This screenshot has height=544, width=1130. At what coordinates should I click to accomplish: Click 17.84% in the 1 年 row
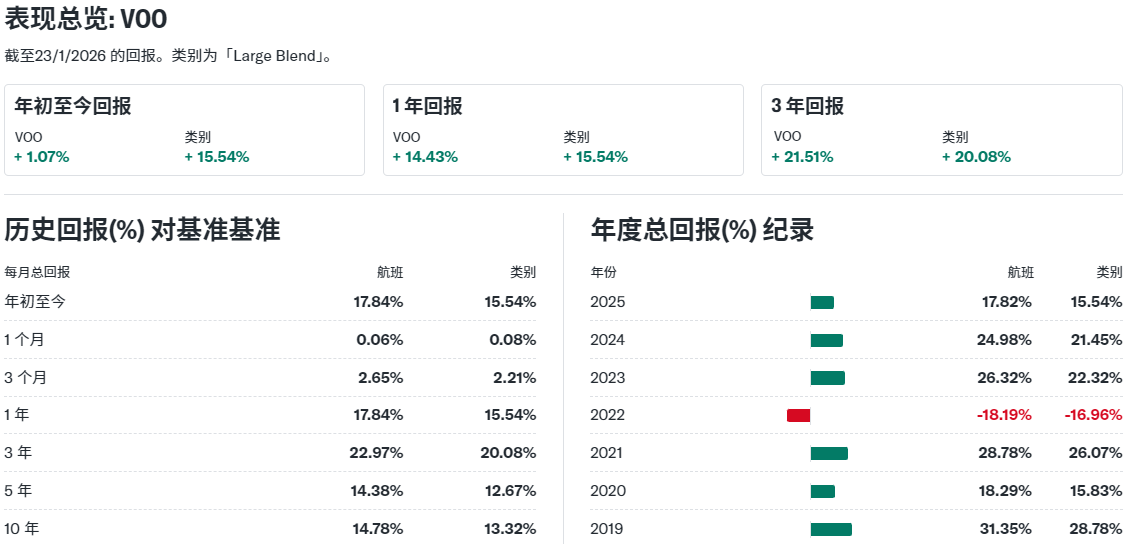coord(378,415)
